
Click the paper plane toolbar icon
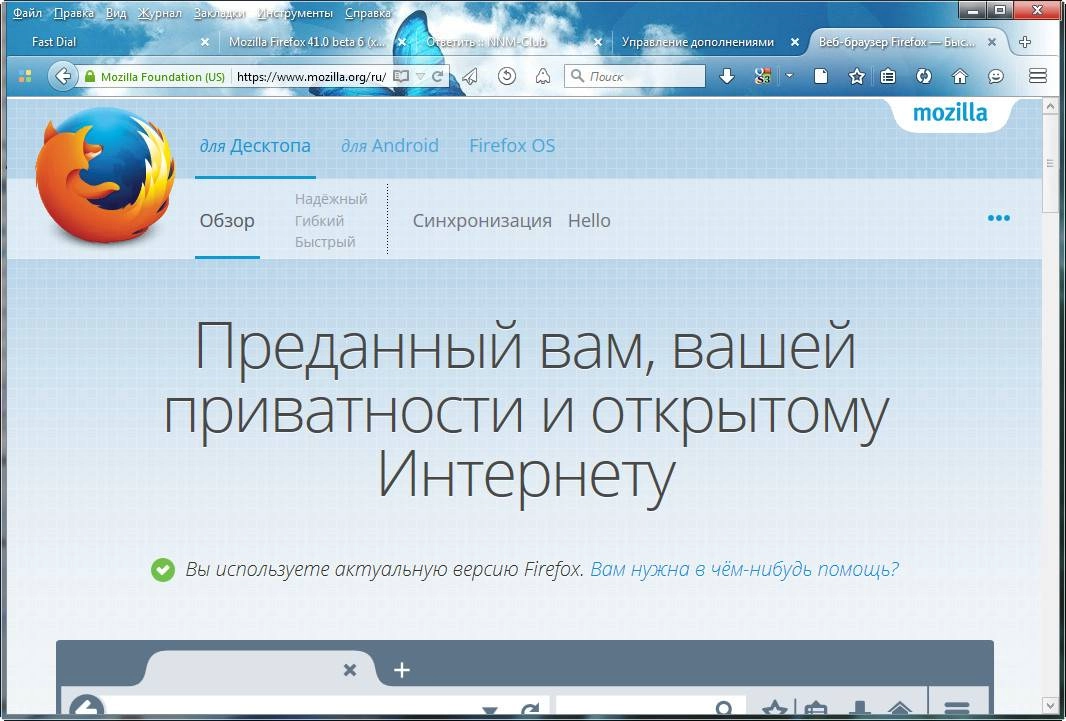[x=470, y=76]
